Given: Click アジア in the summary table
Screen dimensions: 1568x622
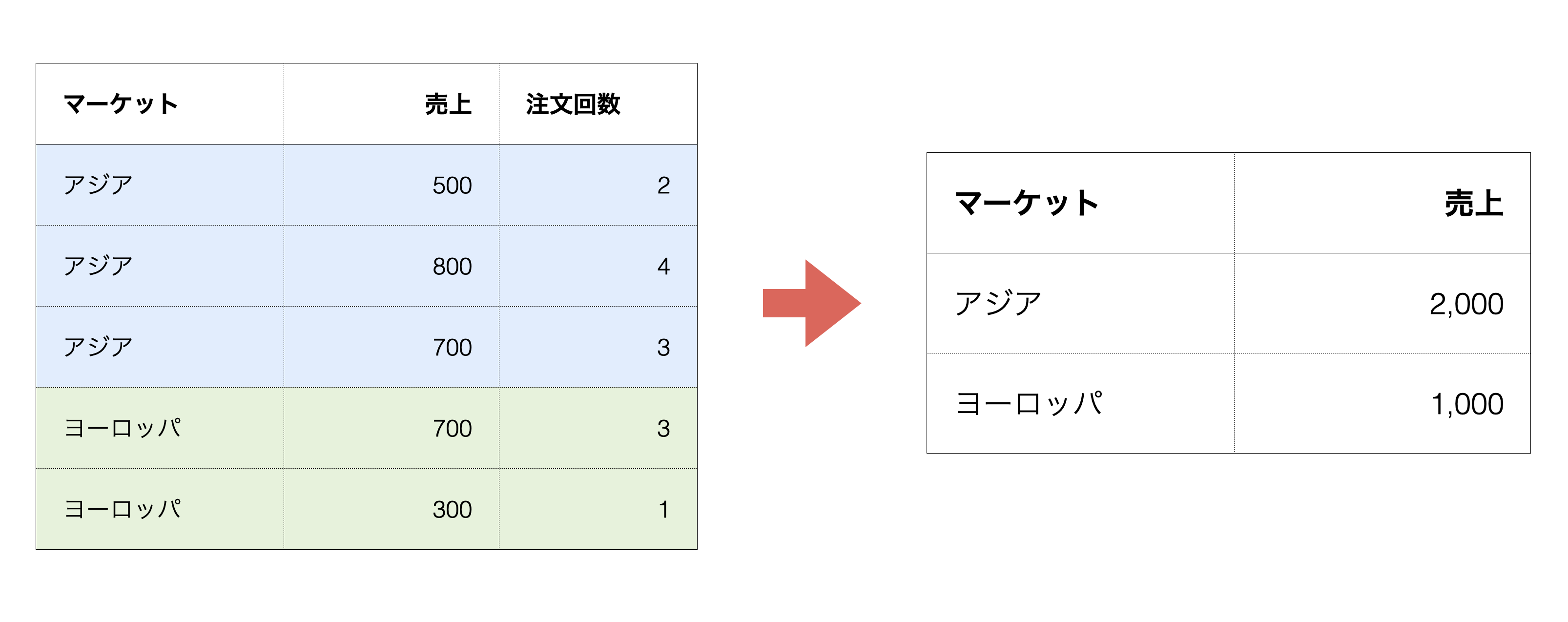Looking at the screenshot, I should coord(998,304).
